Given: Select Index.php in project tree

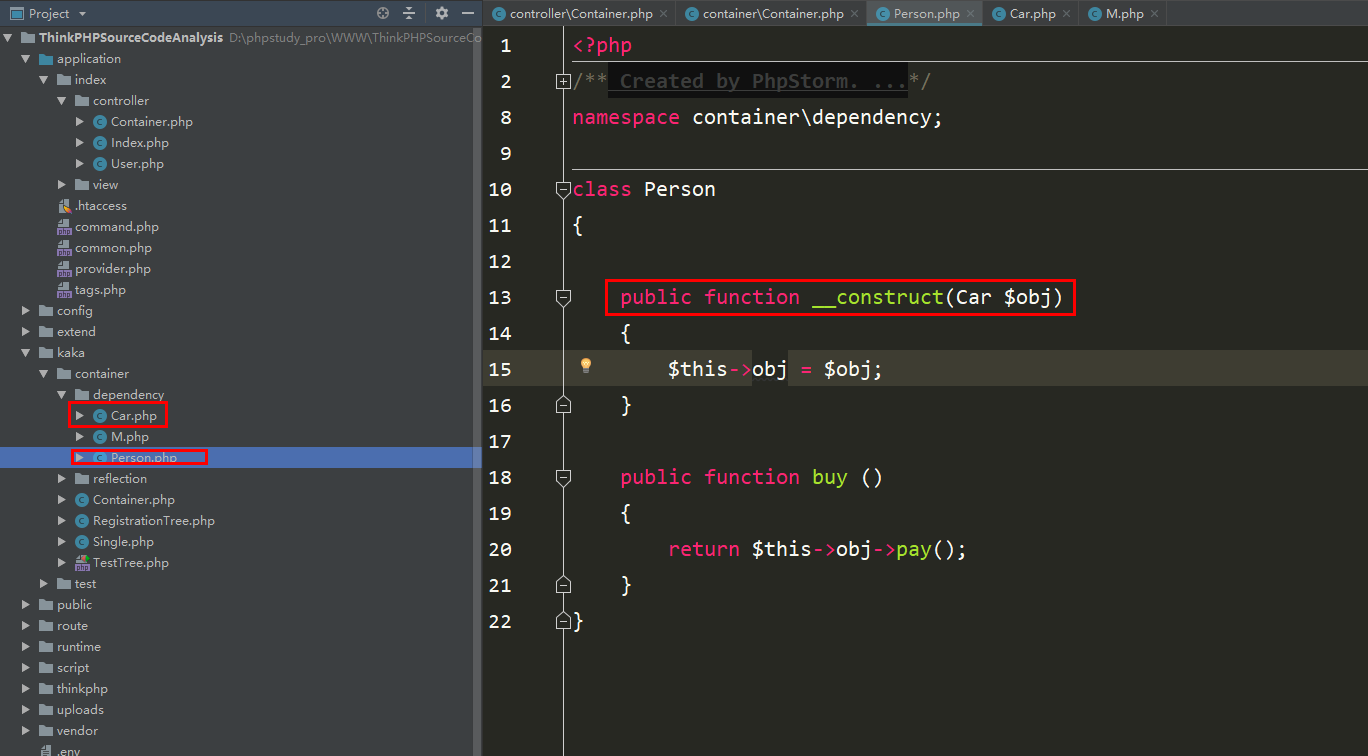Looking at the screenshot, I should [139, 143].
